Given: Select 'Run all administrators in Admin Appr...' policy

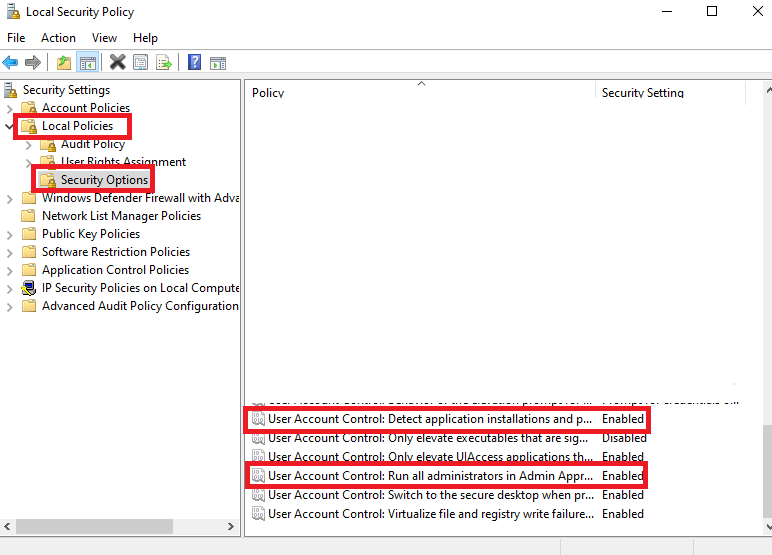Looking at the screenshot, I should click(x=448, y=476).
